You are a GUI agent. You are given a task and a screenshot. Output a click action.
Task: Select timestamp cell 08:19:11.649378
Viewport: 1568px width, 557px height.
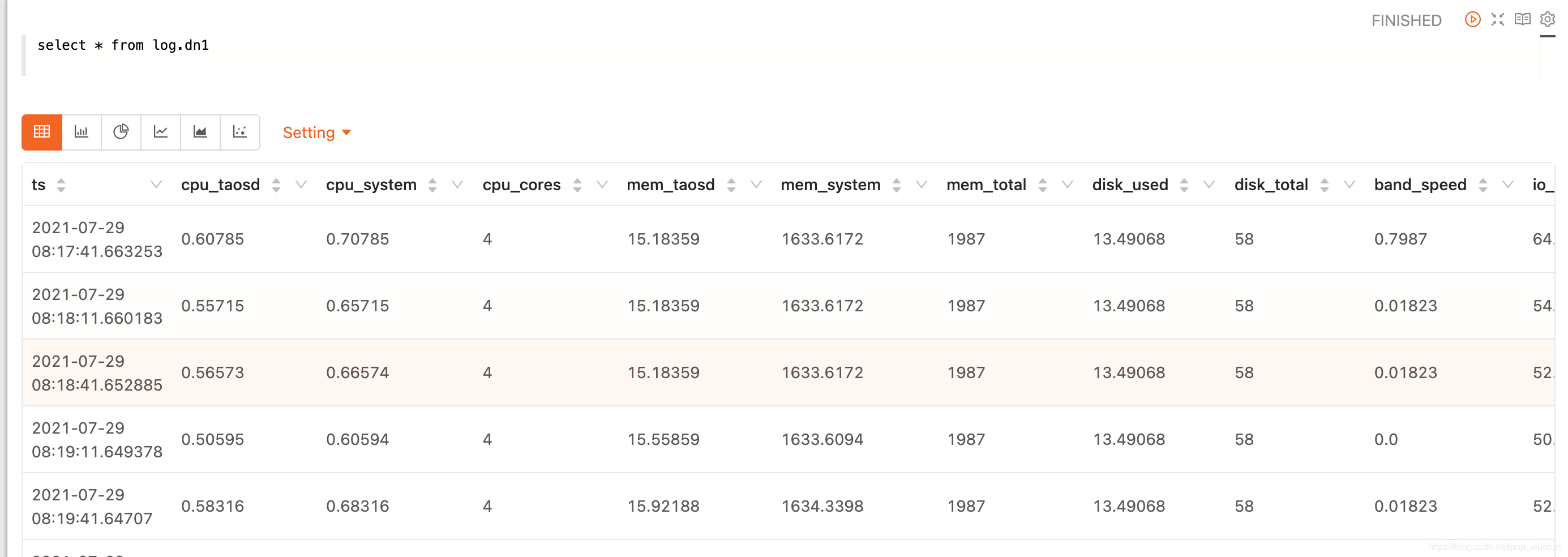tap(97, 440)
